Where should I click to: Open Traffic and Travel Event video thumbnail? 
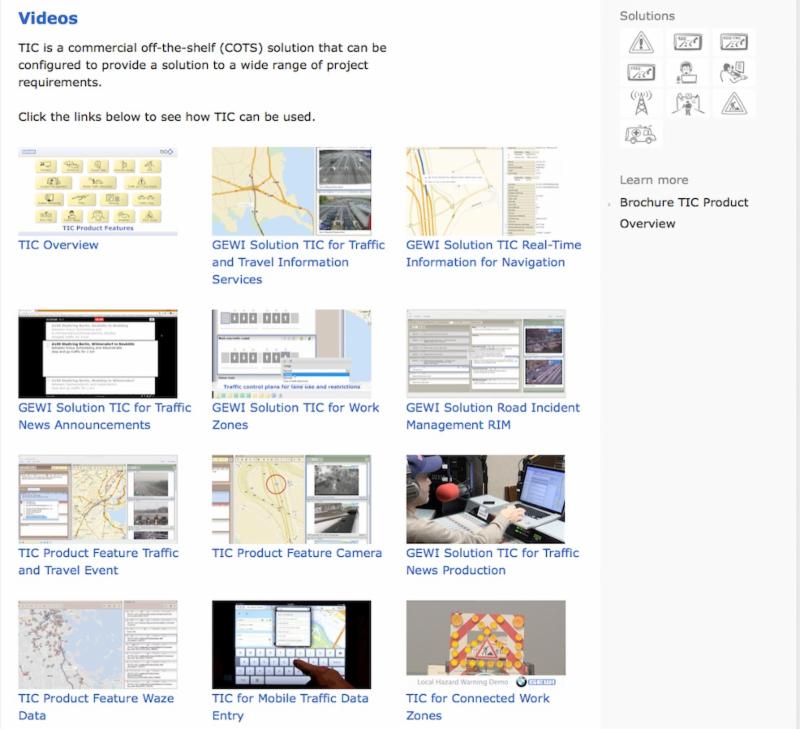(x=98, y=499)
